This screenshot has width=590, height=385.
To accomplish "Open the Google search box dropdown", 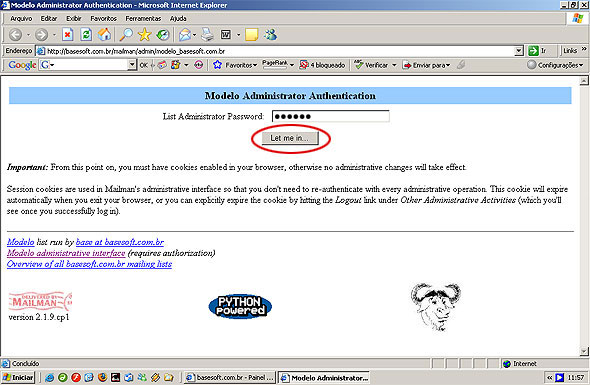I will pos(132,65).
